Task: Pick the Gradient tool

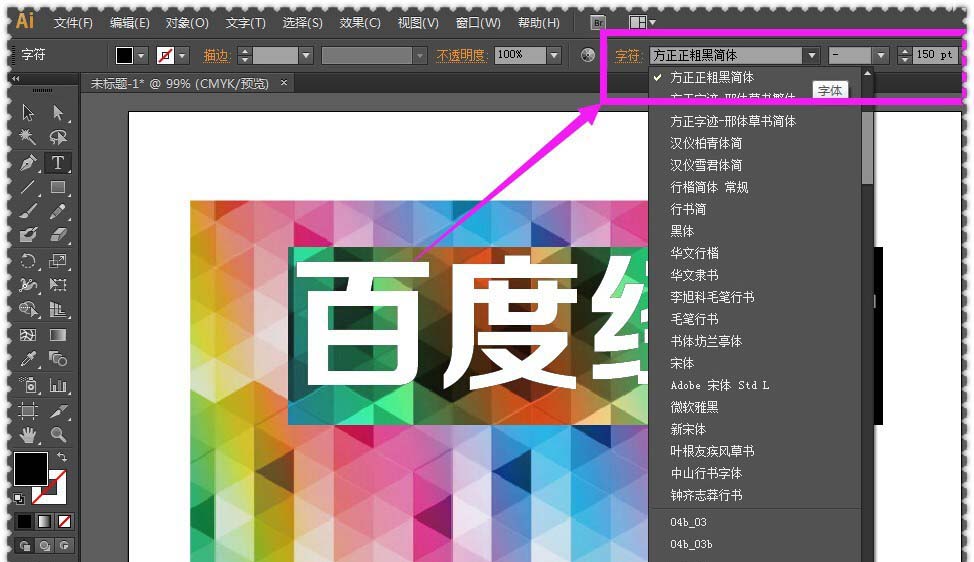Action: click(x=58, y=335)
